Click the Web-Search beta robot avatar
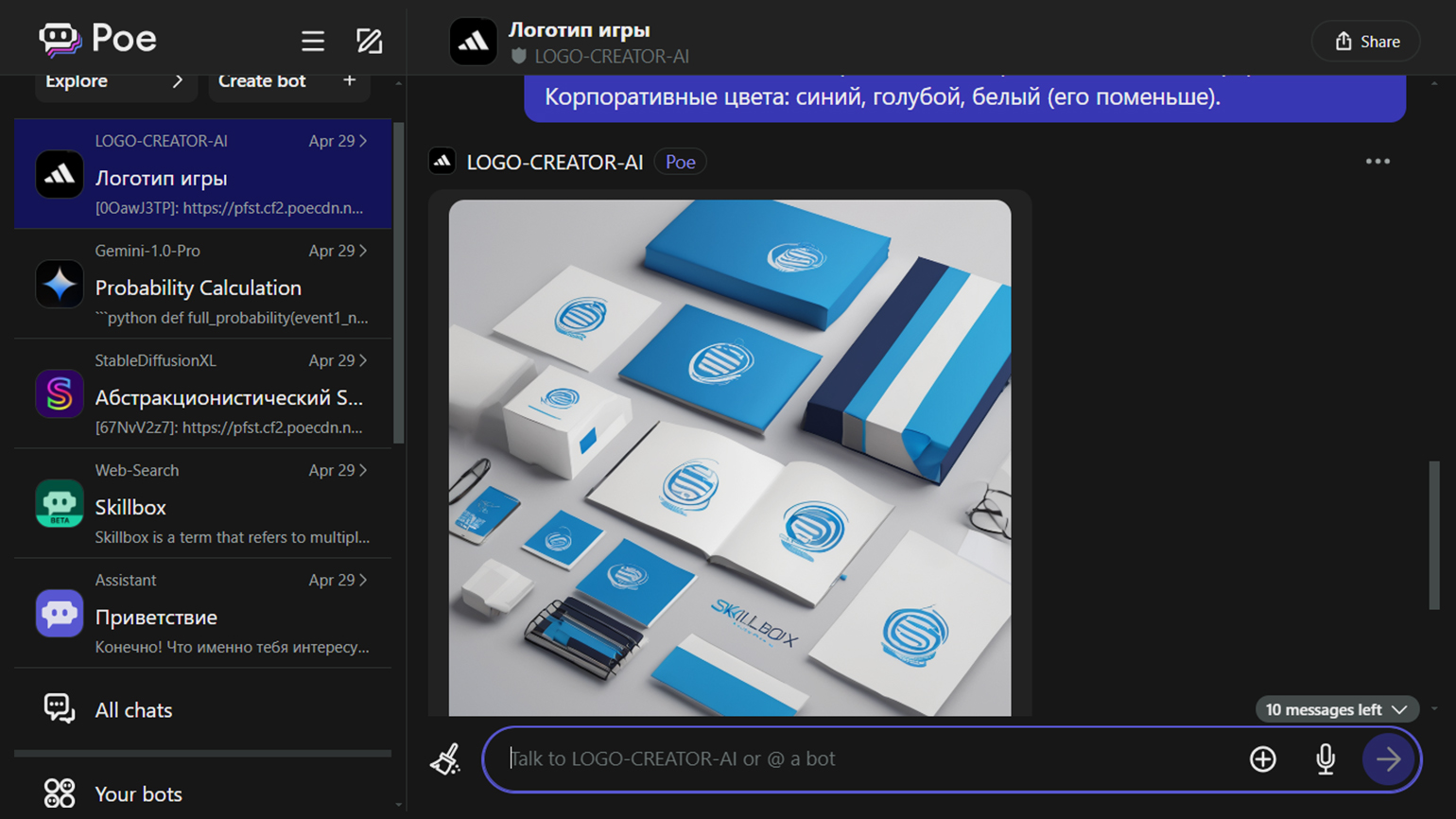Screen dimensions: 1456x819 pos(60,504)
